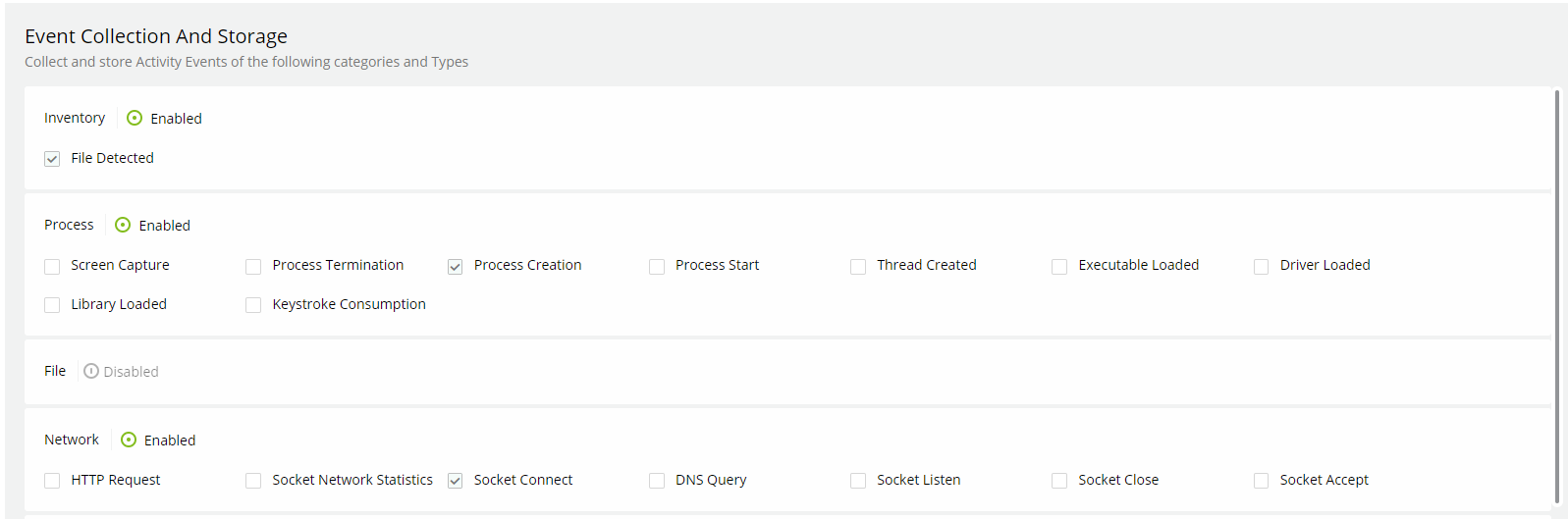Check Thread Created option

[x=858, y=266]
